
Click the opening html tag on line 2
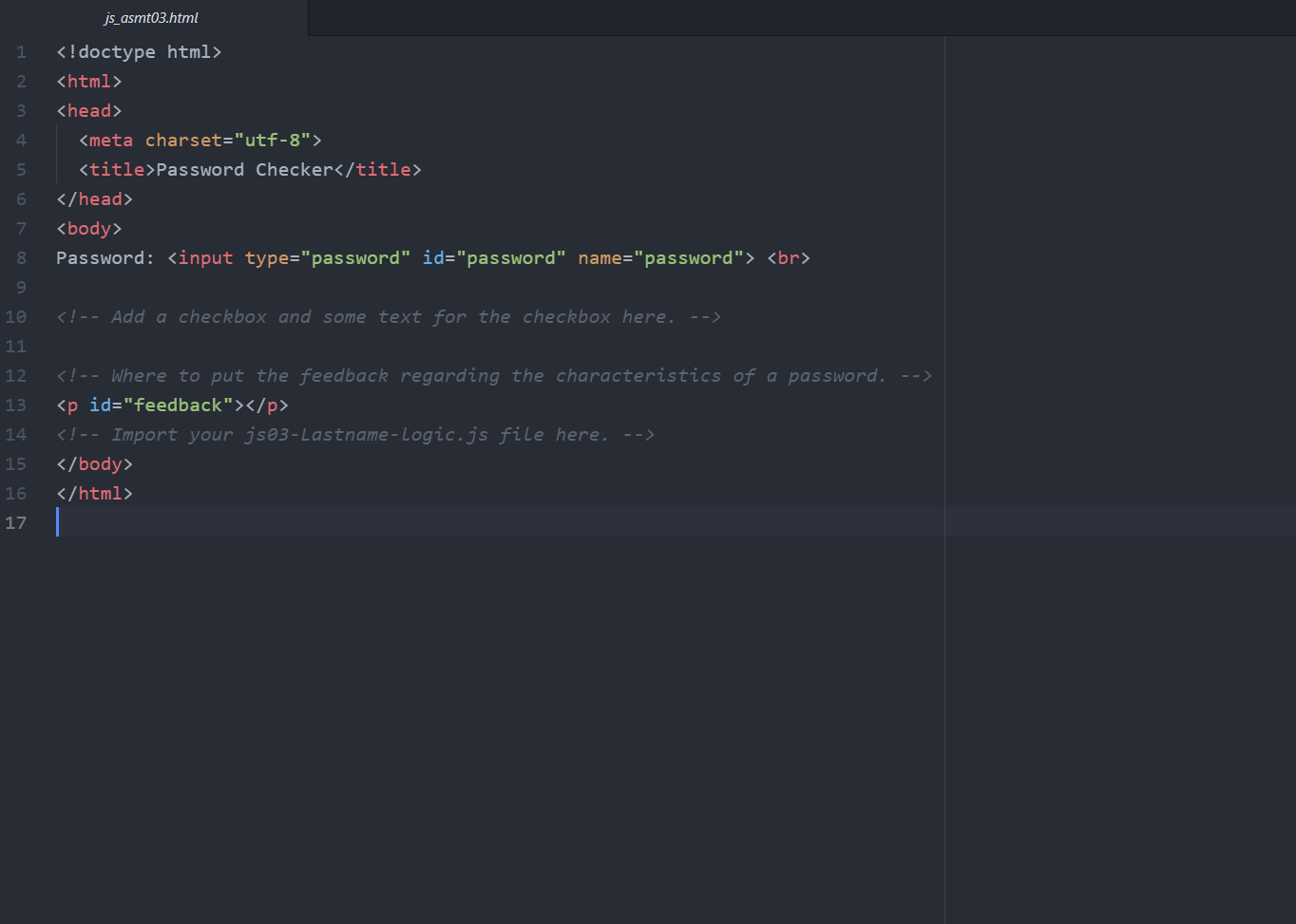click(88, 81)
